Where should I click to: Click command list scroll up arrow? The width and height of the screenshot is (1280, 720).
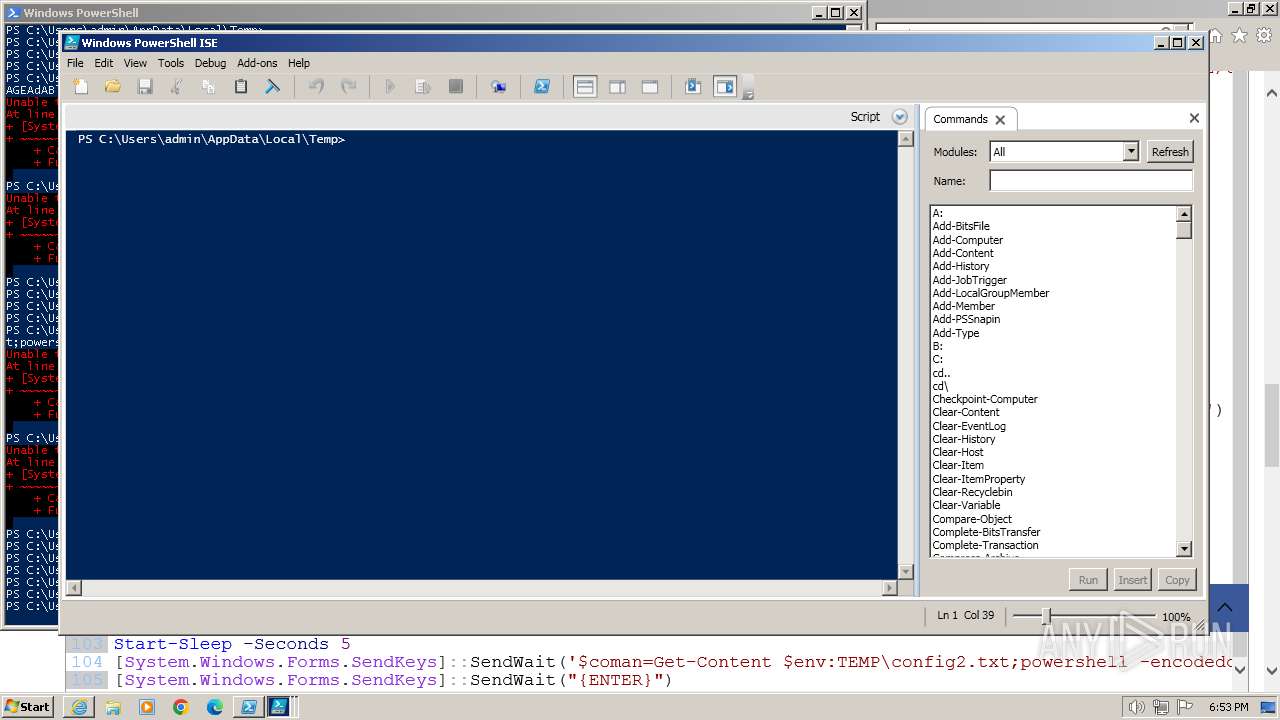(x=1184, y=214)
